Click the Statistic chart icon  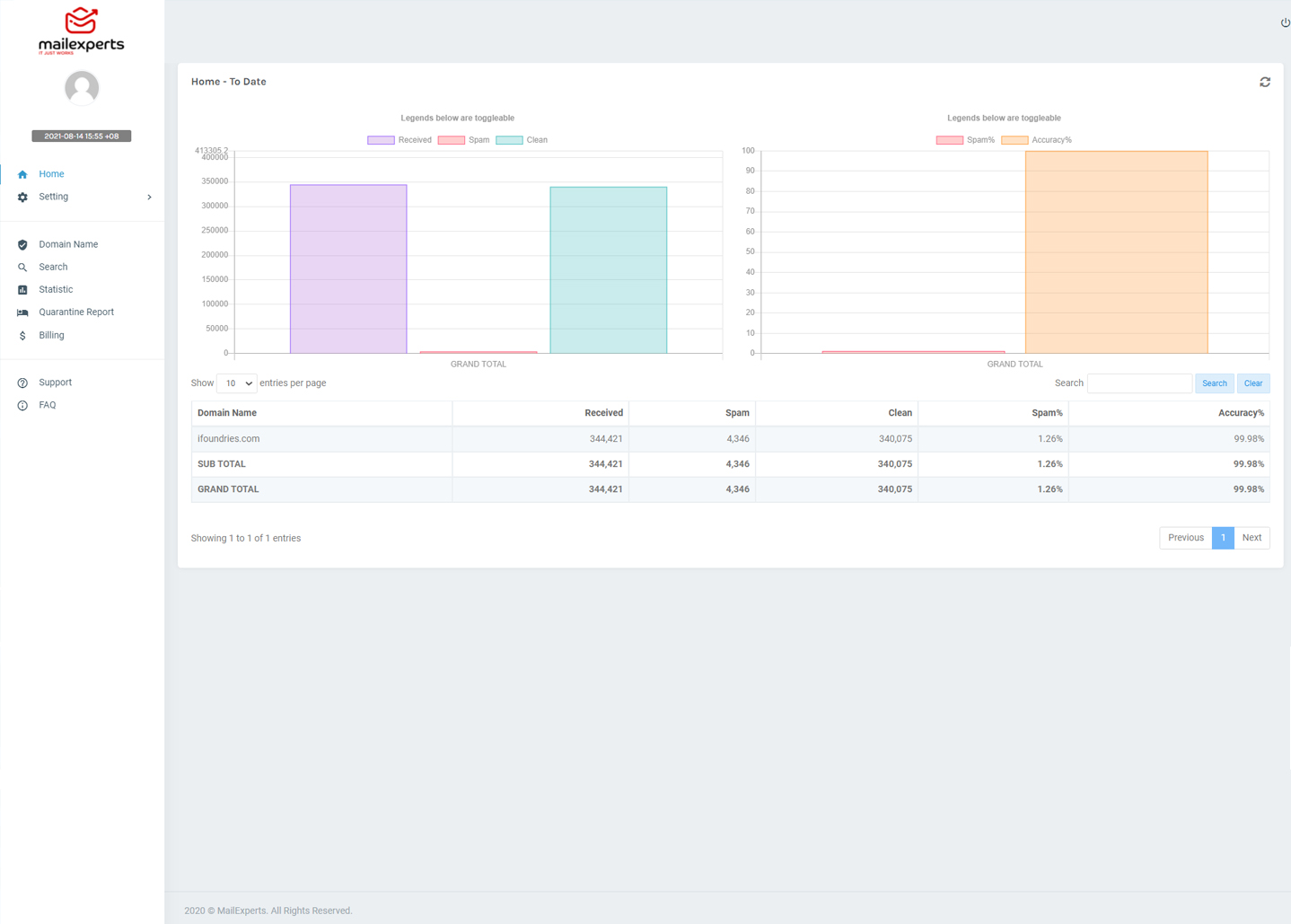[22, 290]
